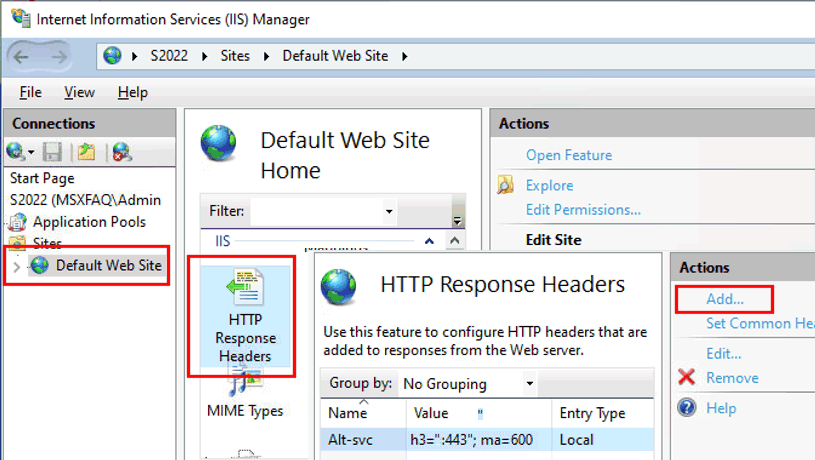
Task: Click the Value column header
Action: click(479, 413)
